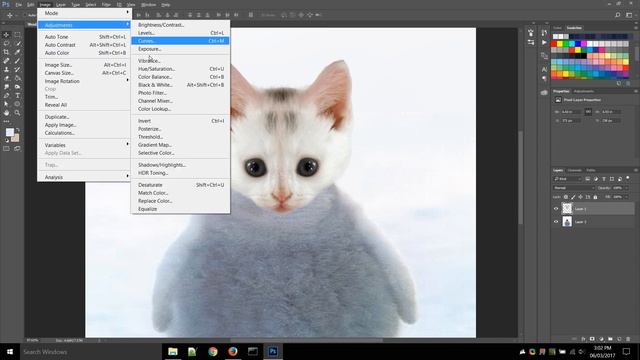Choose Auto Tone menu item
Image resolution: width=640 pixels, height=360 pixels.
click(x=84, y=37)
